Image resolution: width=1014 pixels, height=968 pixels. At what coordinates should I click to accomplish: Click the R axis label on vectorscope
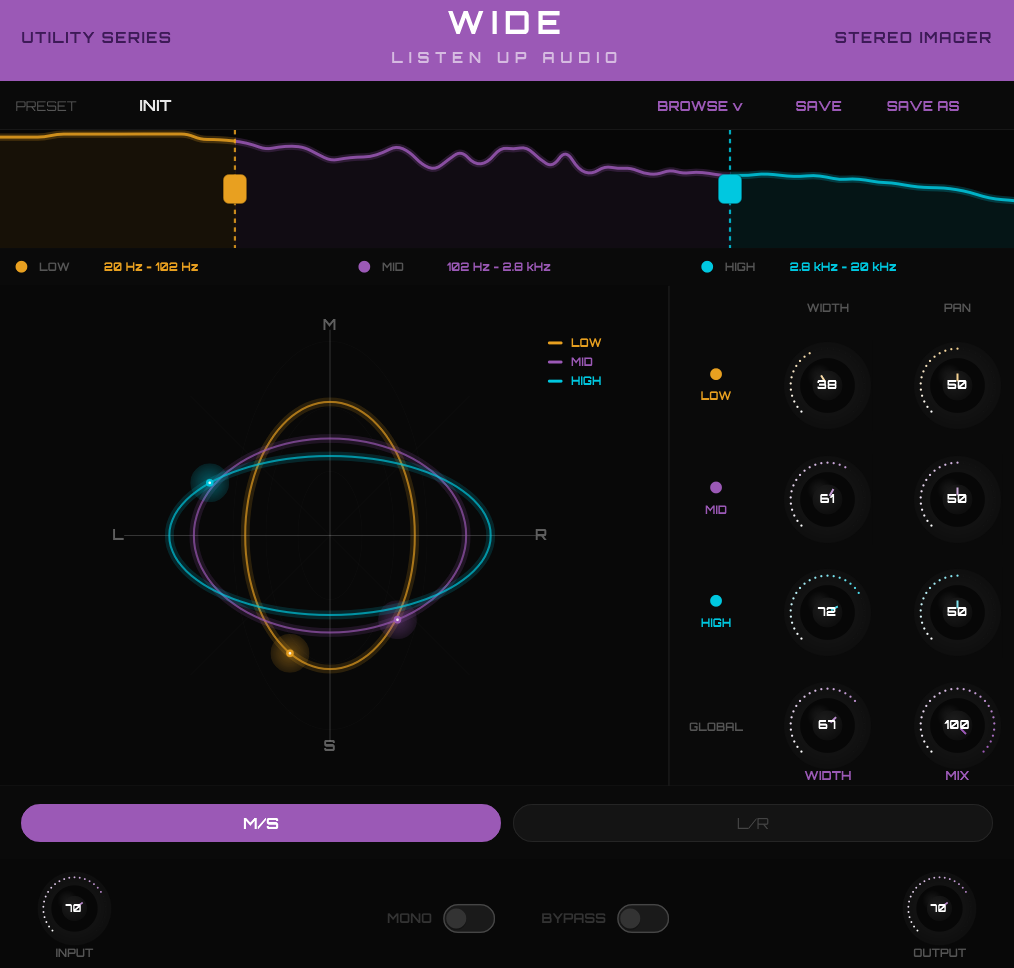tap(541, 535)
